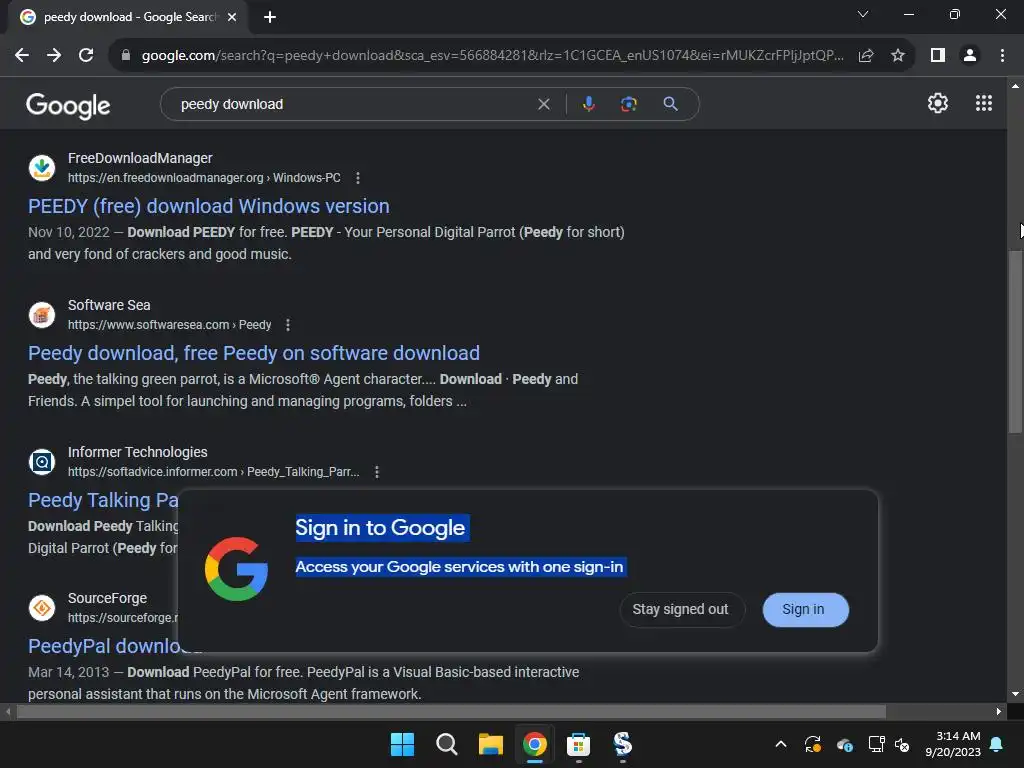
Task: Open the tab search chevron
Action: coord(863,14)
